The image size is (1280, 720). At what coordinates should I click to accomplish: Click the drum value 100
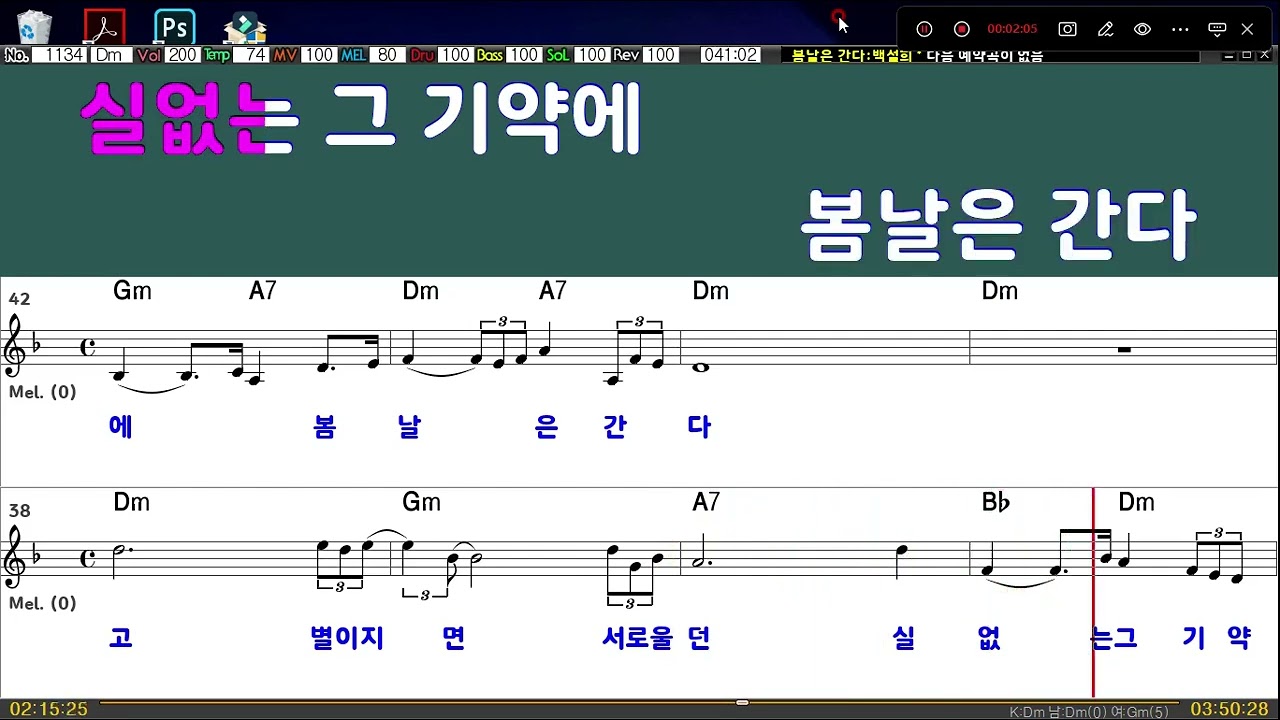455,55
